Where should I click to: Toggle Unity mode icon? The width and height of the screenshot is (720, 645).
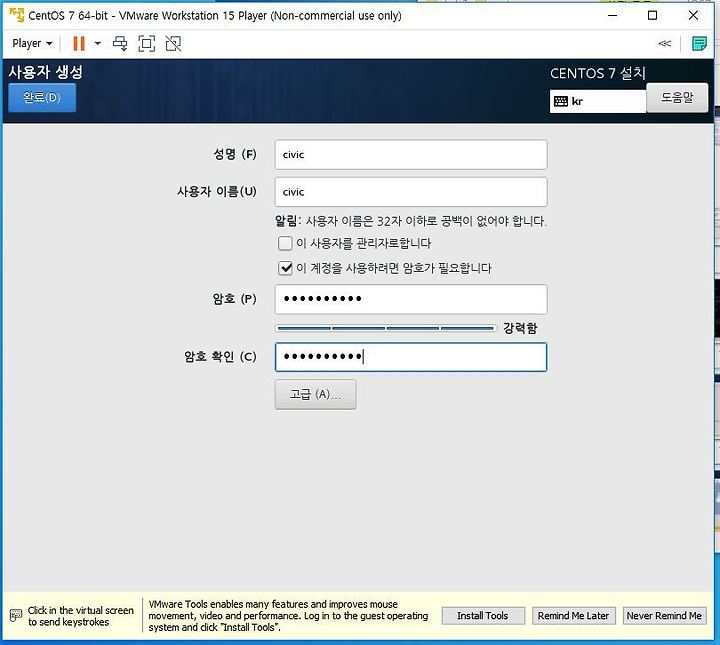[173, 44]
